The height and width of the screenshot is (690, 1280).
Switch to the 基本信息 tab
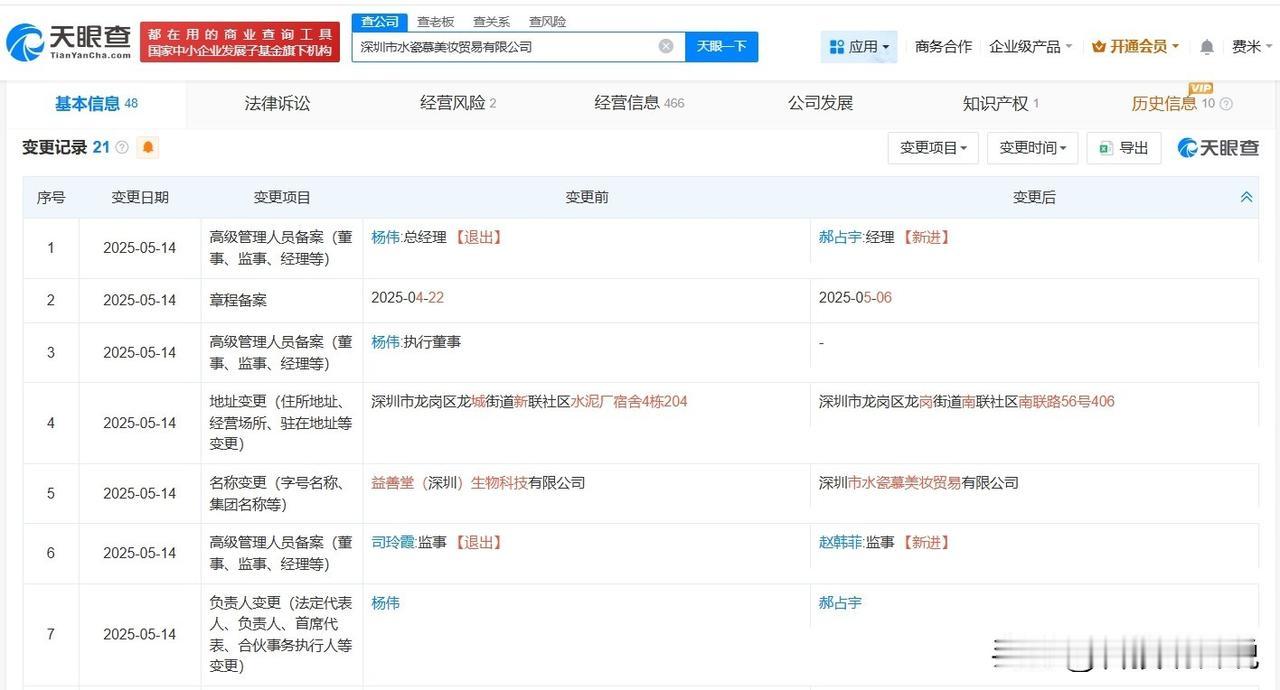pos(96,103)
